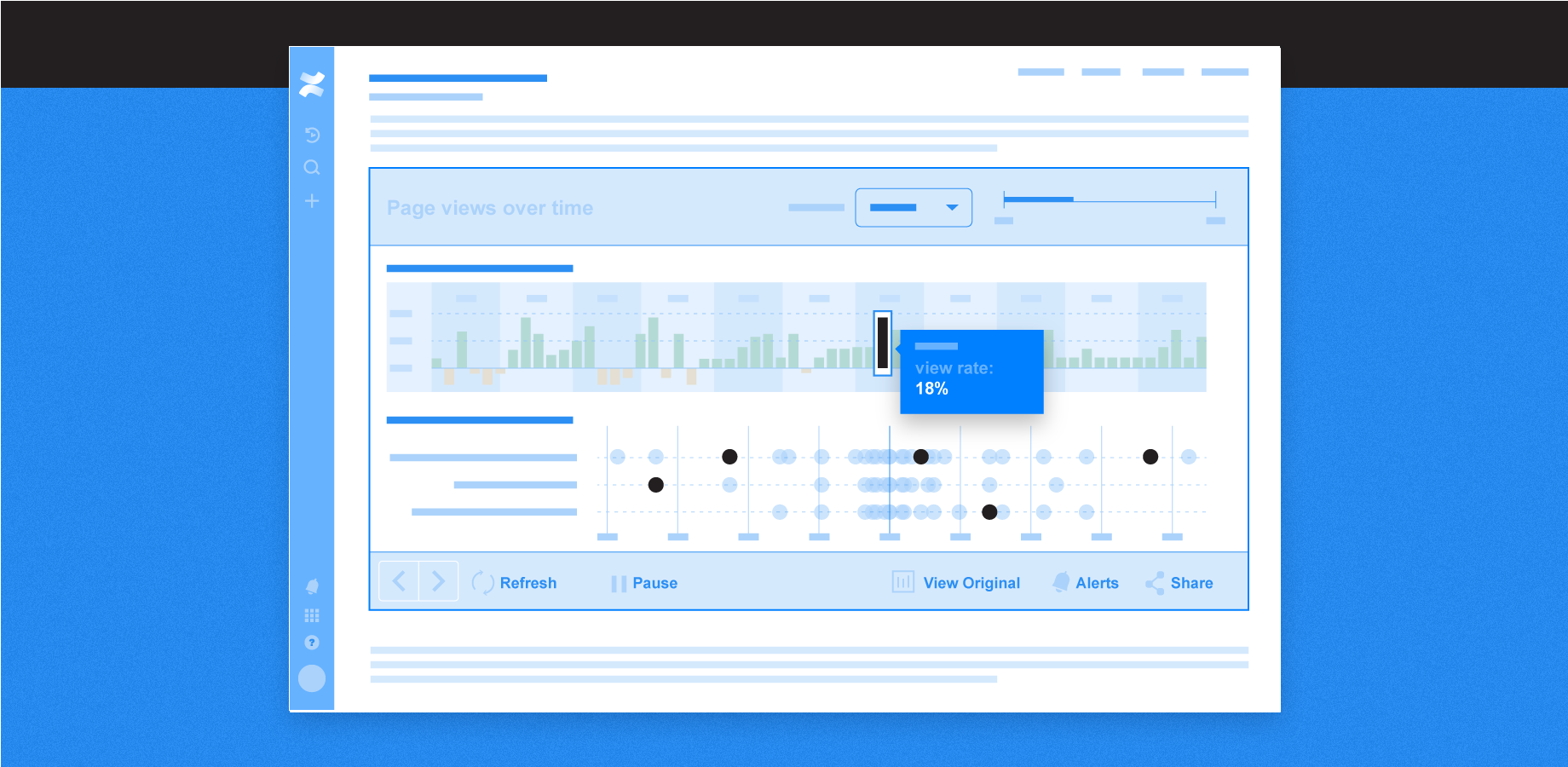1568x767 pixels.
Task: Open View Original link
Action: [956, 583]
